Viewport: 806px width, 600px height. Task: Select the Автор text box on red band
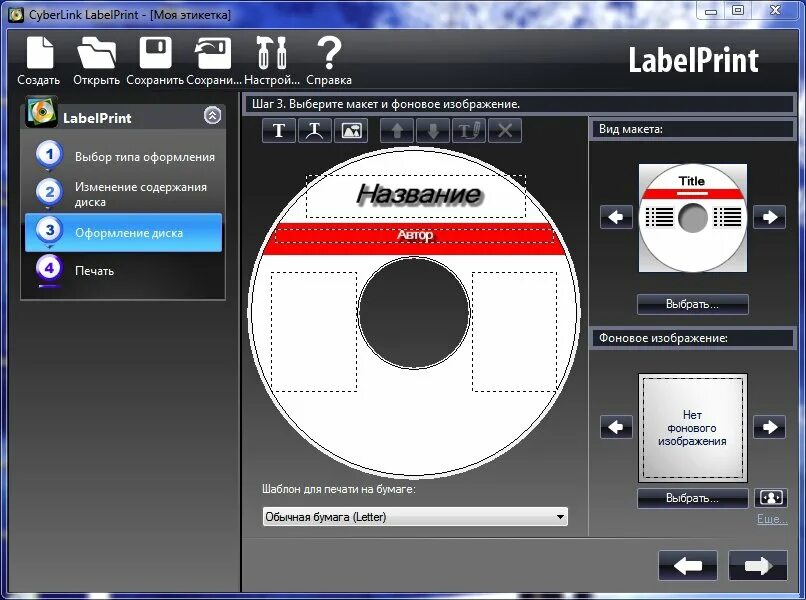click(x=414, y=235)
